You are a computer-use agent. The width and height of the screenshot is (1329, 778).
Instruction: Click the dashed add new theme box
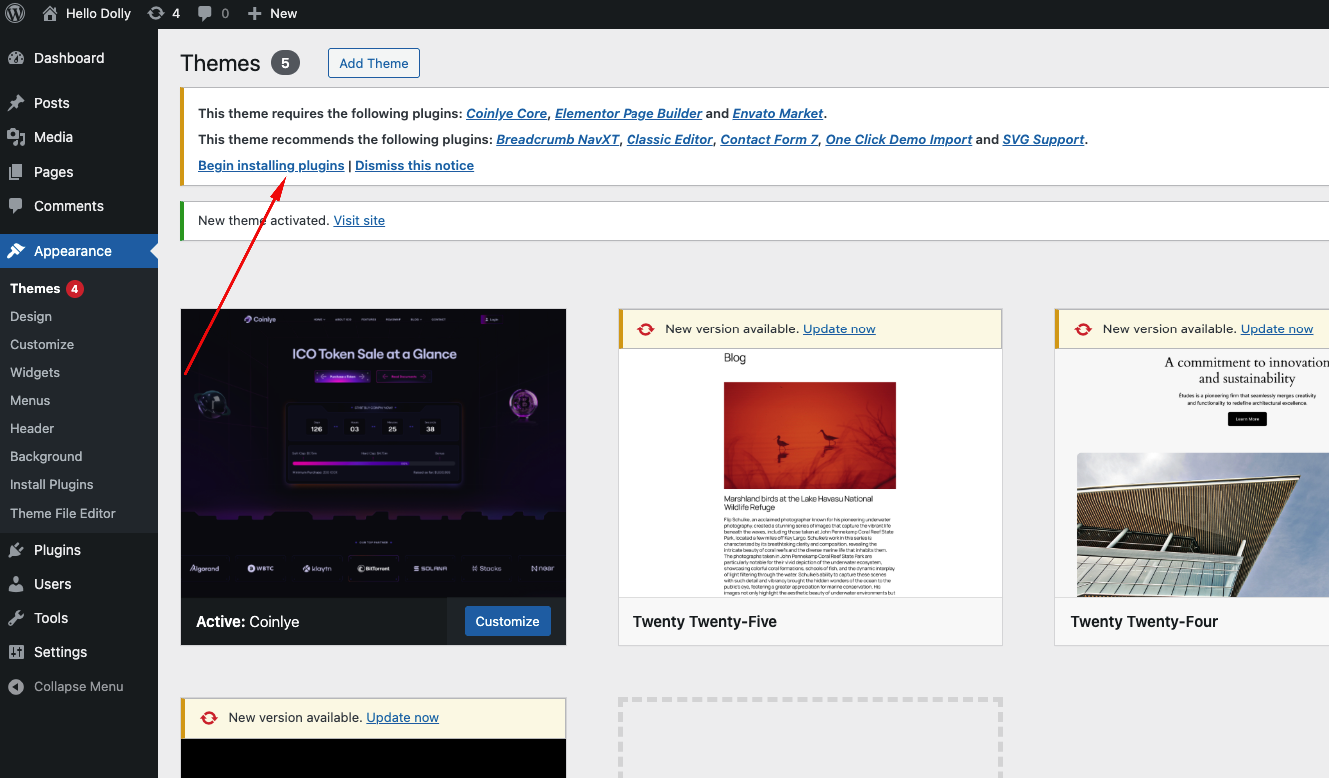click(x=810, y=738)
